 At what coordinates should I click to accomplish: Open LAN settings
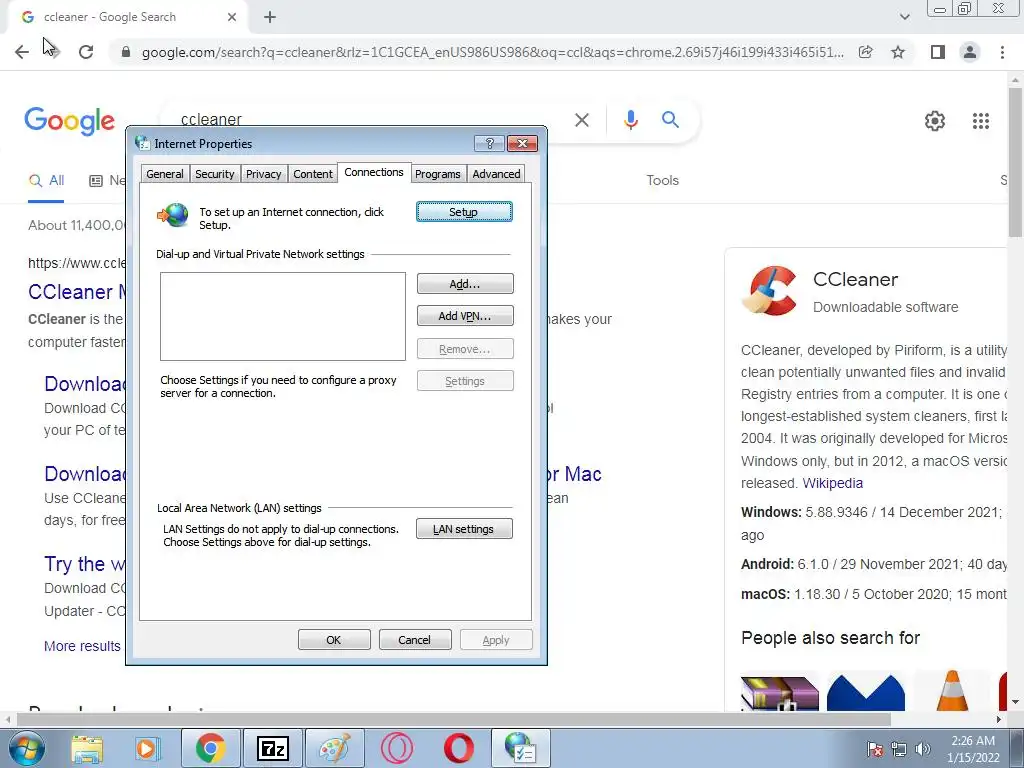[x=464, y=529]
